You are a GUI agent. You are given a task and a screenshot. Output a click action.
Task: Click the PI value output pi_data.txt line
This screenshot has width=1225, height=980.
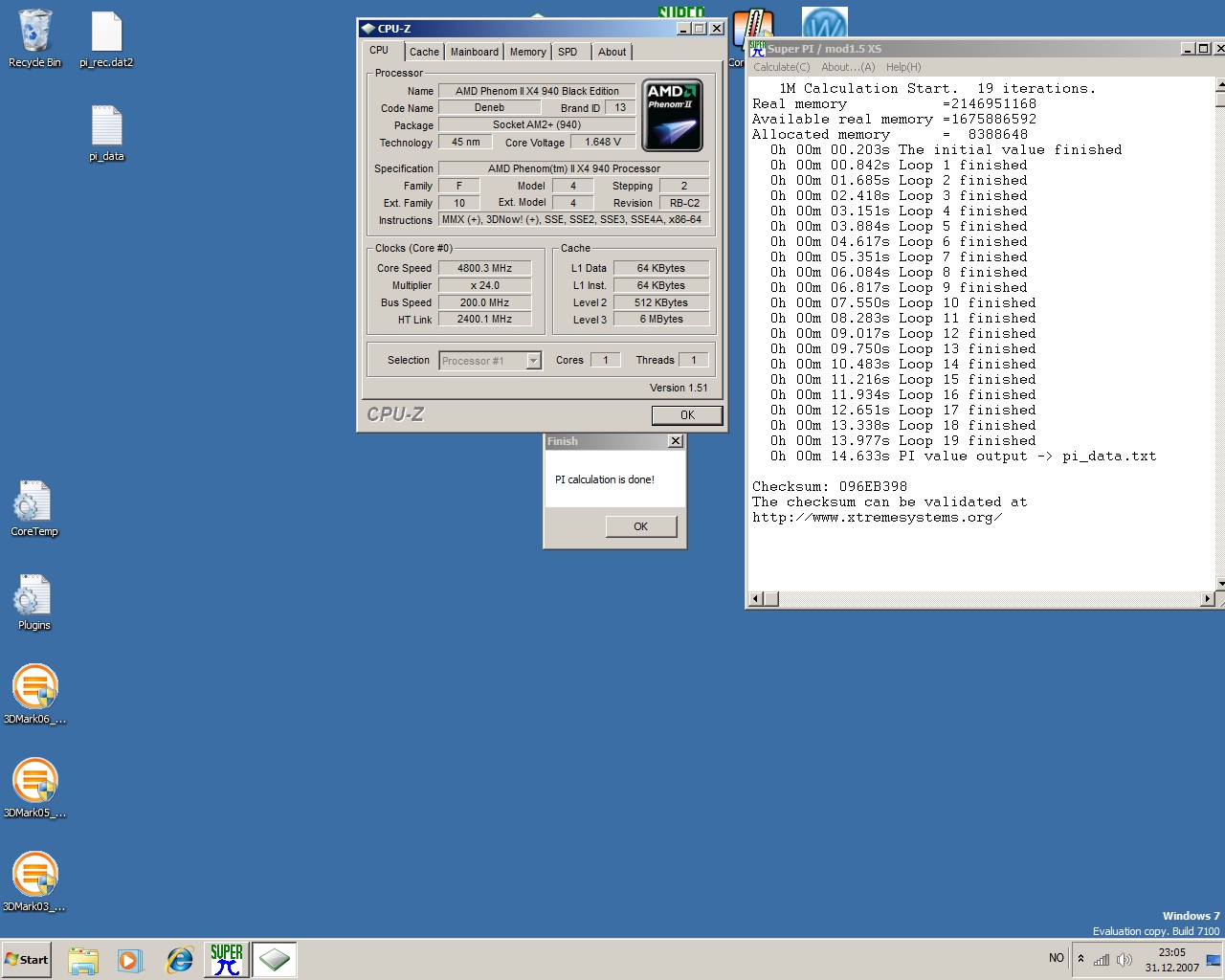pos(964,456)
